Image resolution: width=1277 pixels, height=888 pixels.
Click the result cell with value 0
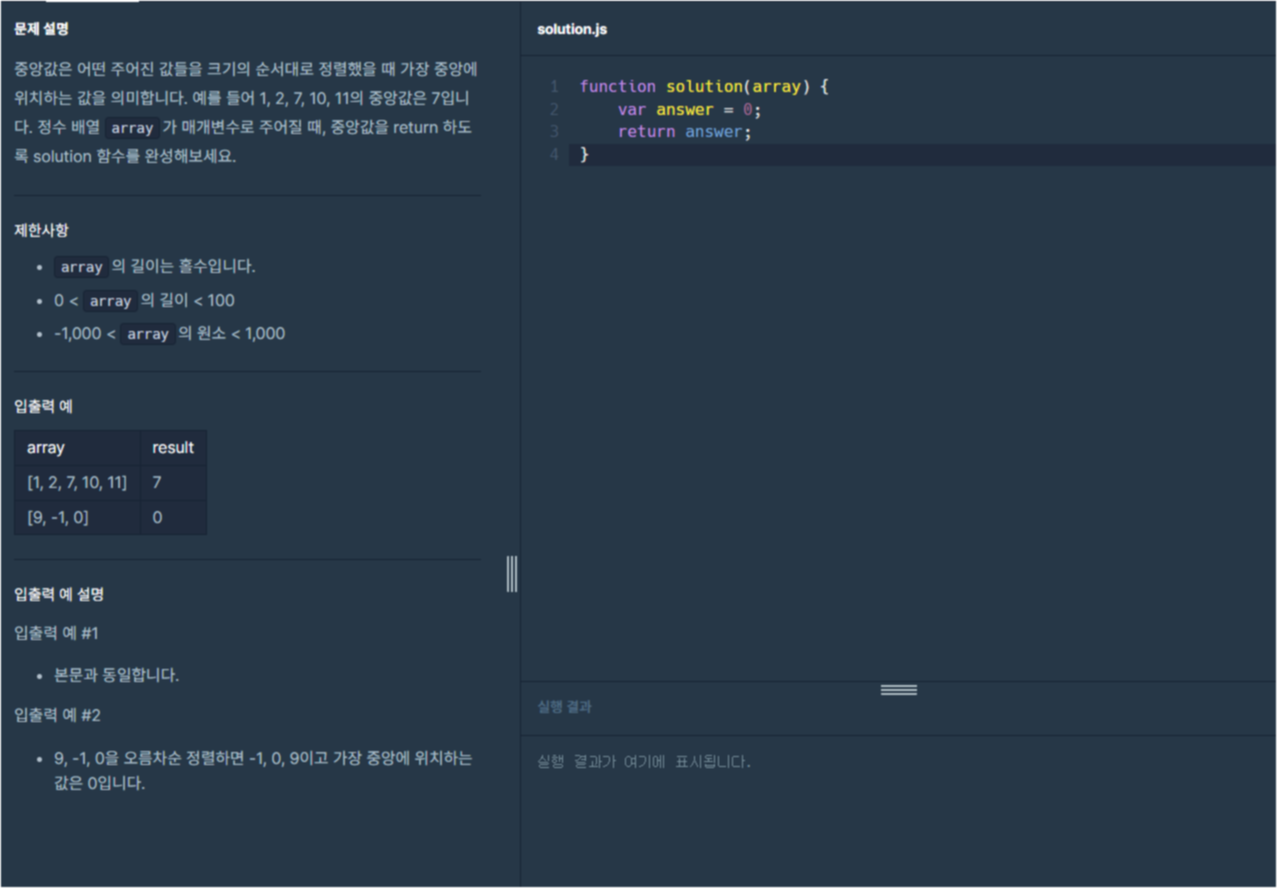[x=173, y=518]
